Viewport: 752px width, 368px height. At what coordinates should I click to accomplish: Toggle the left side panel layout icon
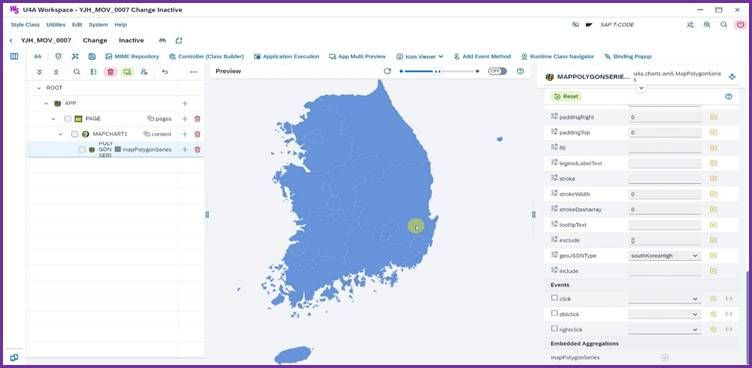(14, 56)
